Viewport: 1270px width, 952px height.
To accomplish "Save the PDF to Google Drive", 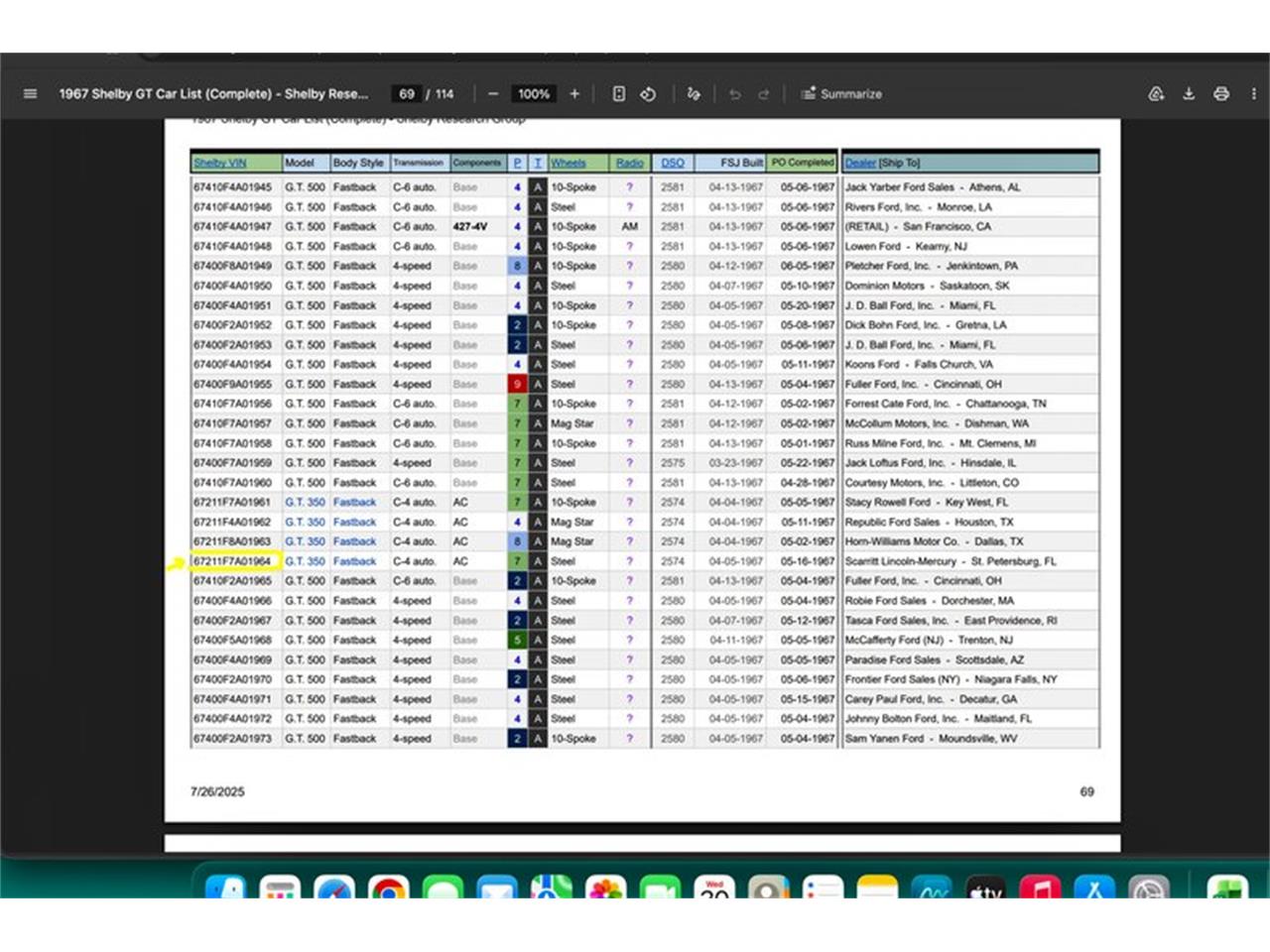I will coord(1156,94).
